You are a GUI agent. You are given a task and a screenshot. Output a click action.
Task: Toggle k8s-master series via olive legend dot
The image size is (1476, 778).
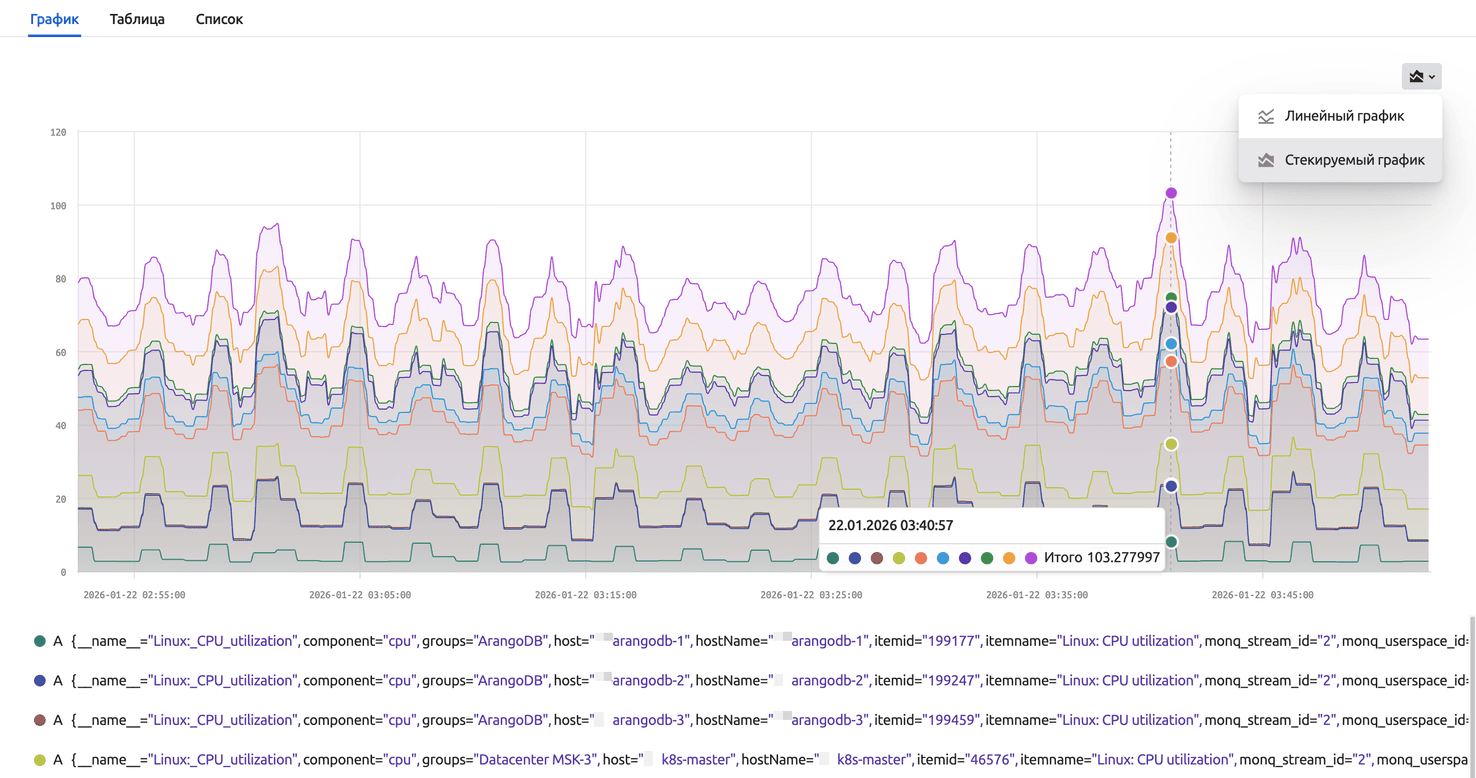click(x=40, y=760)
